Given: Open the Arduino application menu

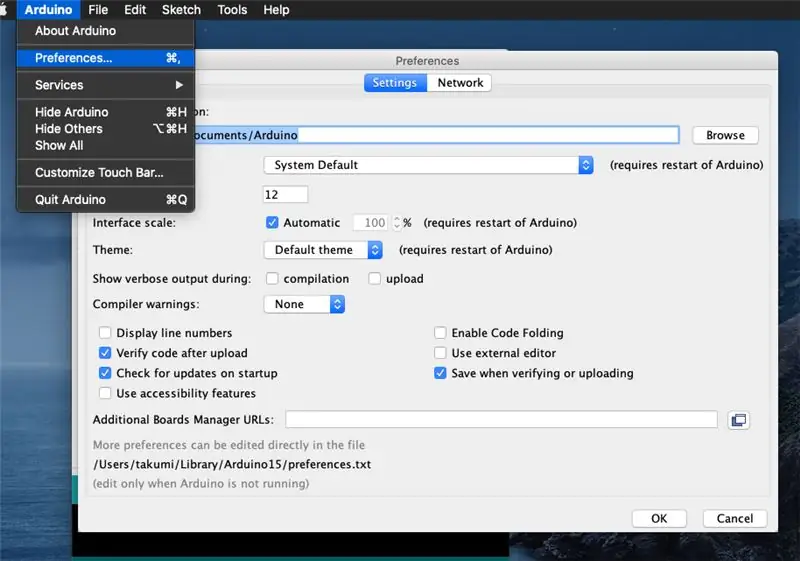Looking at the screenshot, I should click(48, 10).
